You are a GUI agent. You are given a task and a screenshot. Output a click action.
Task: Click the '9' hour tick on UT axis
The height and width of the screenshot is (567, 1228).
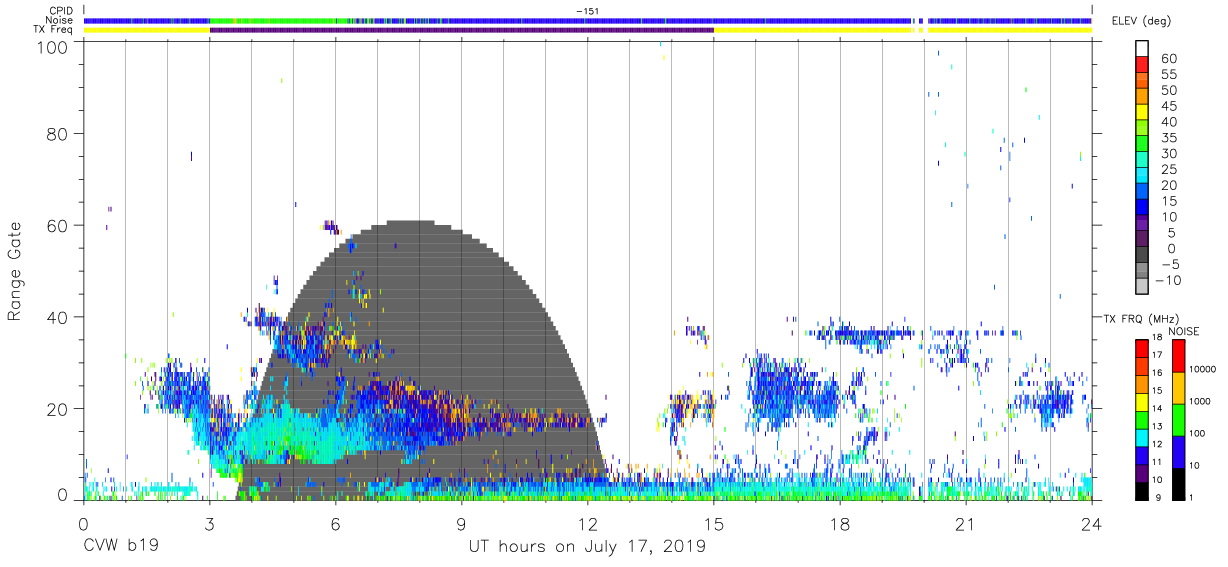coord(461,525)
